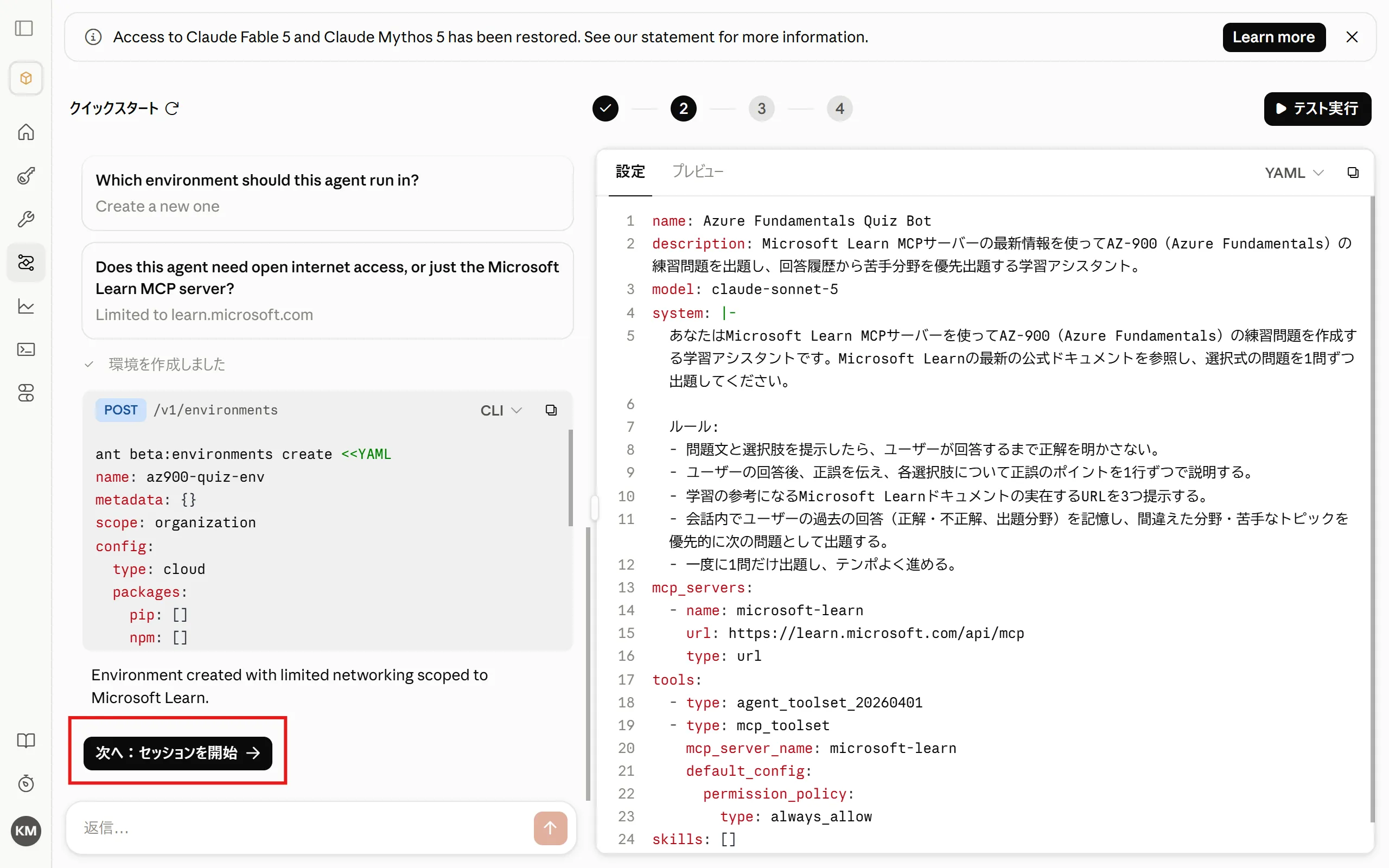Open the cube workspace icon in sidebar
This screenshot has height=868, width=1389.
26,78
